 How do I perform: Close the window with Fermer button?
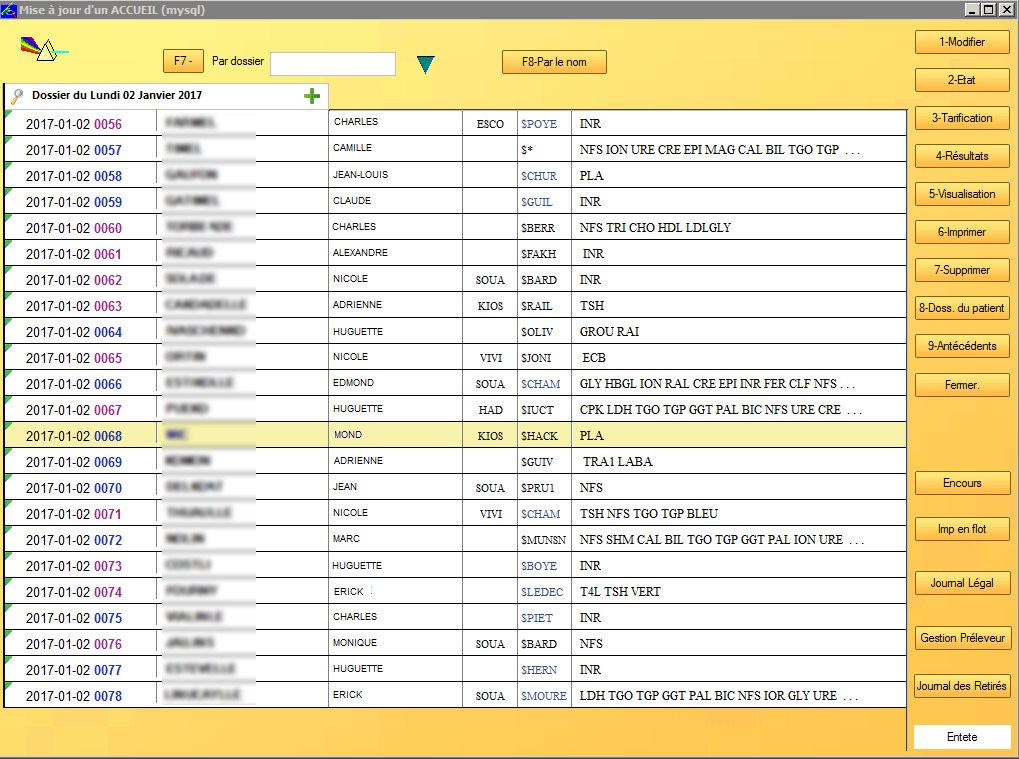tap(961, 384)
